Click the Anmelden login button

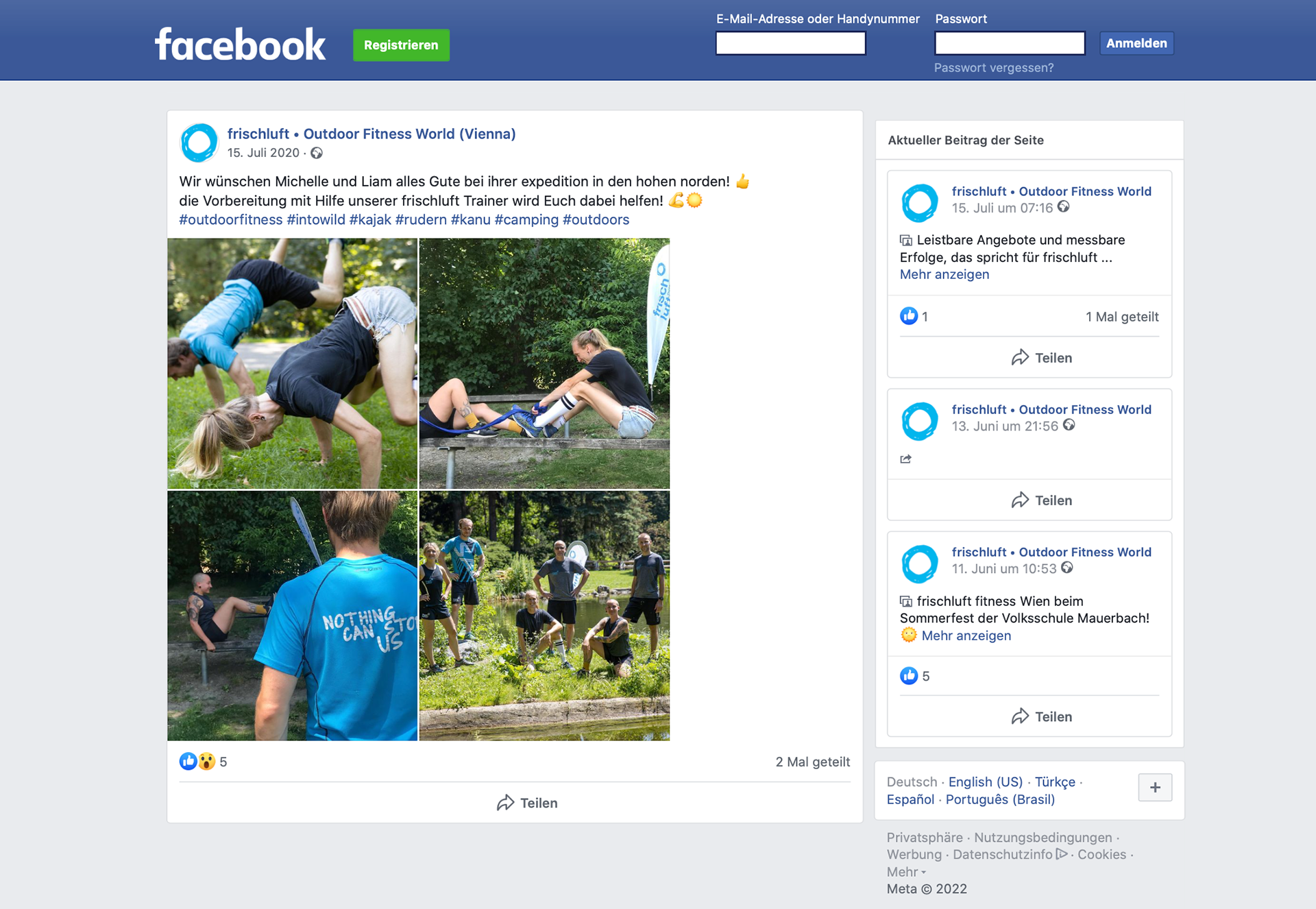click(1136, 43)
